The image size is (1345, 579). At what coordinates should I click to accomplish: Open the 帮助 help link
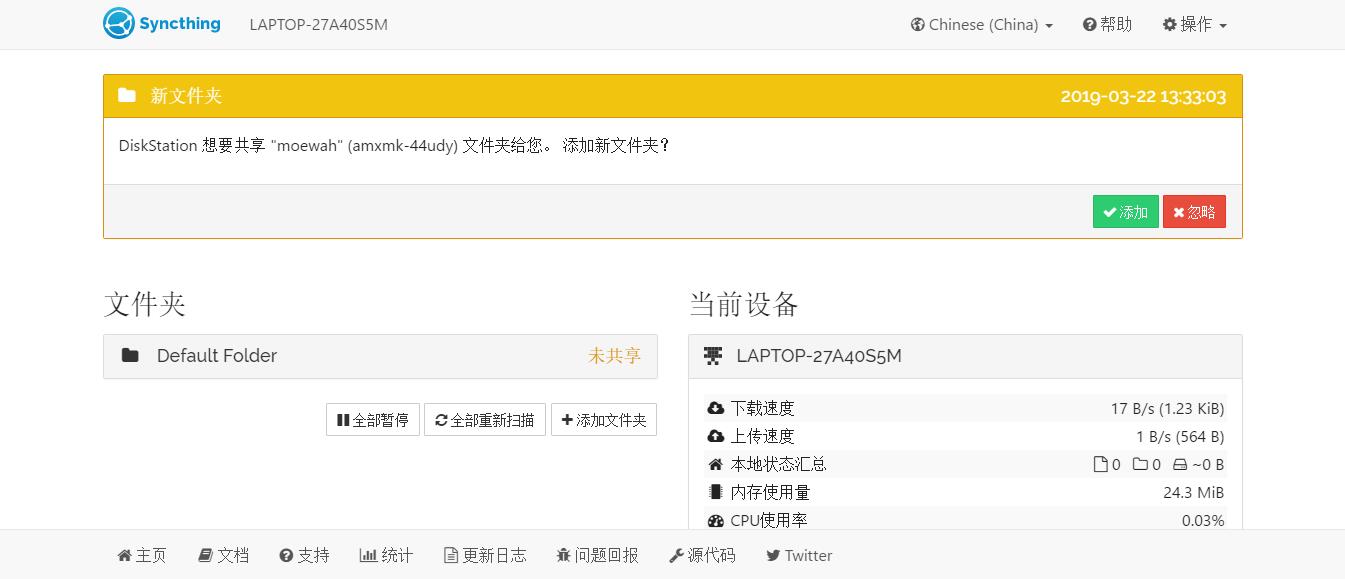(x=1107, y=25)
